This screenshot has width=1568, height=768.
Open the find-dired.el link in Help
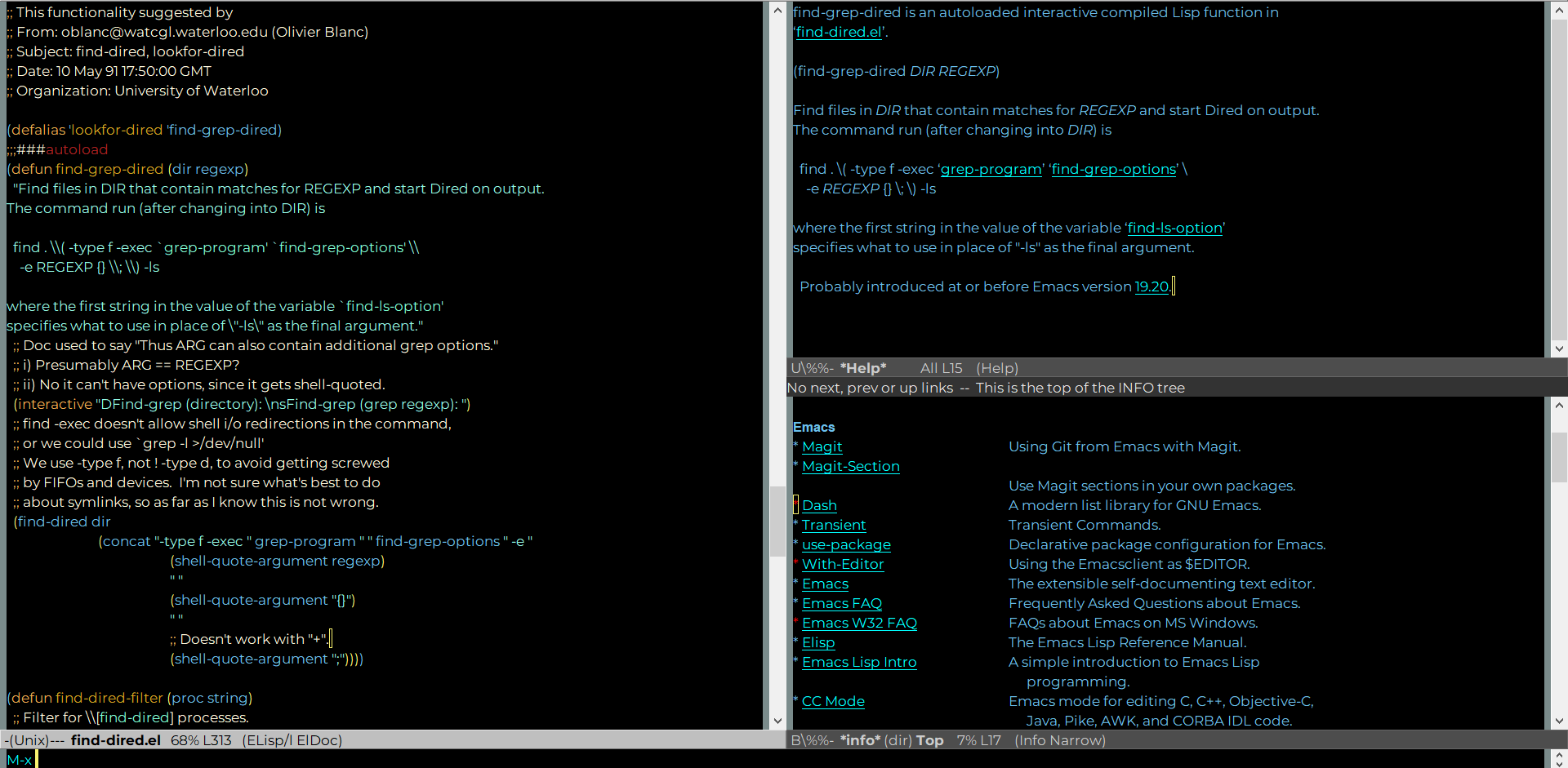pos(839,32)
